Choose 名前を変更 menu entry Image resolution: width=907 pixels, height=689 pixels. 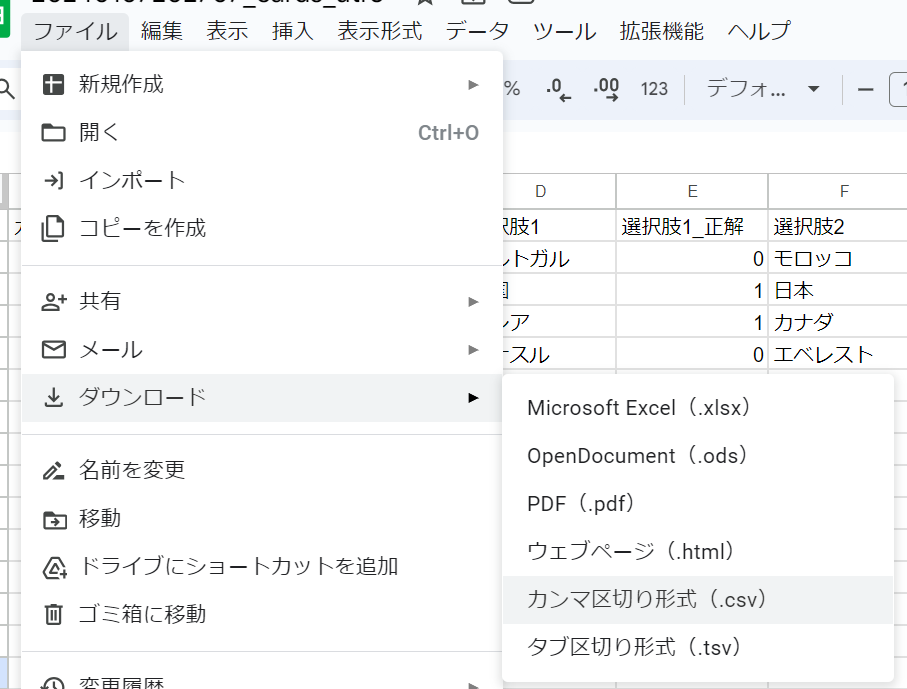coord(262,470)
